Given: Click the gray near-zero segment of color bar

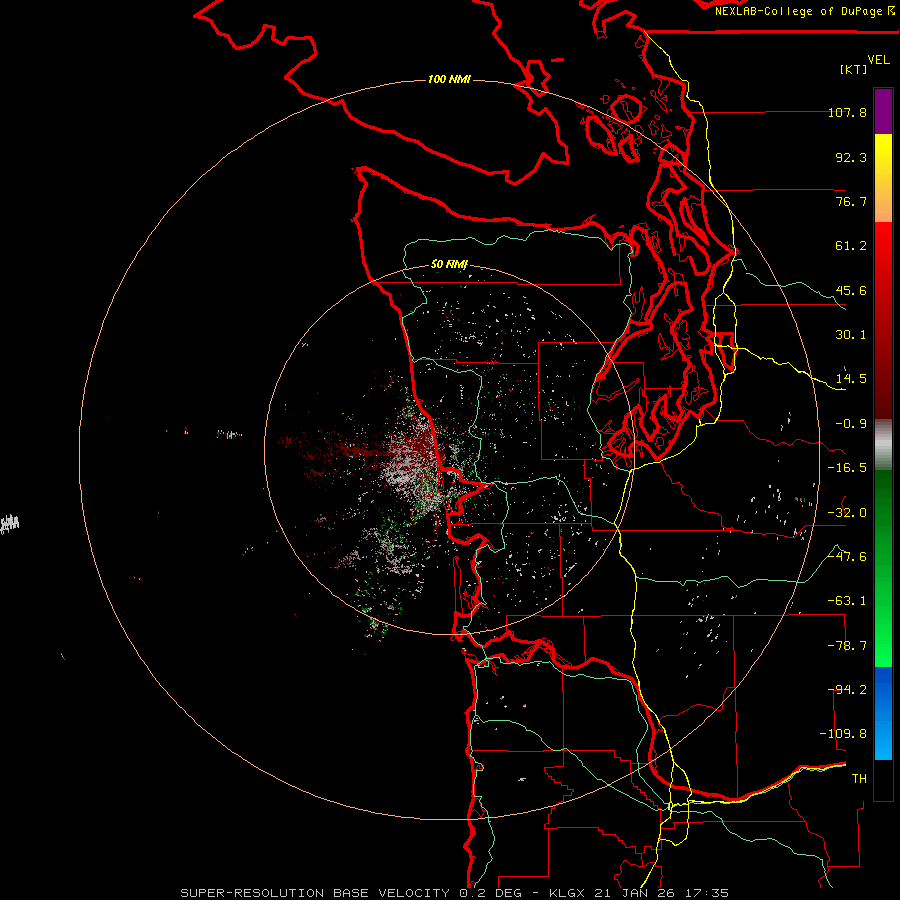Looking at the screenshot, I should coord(883,445).
